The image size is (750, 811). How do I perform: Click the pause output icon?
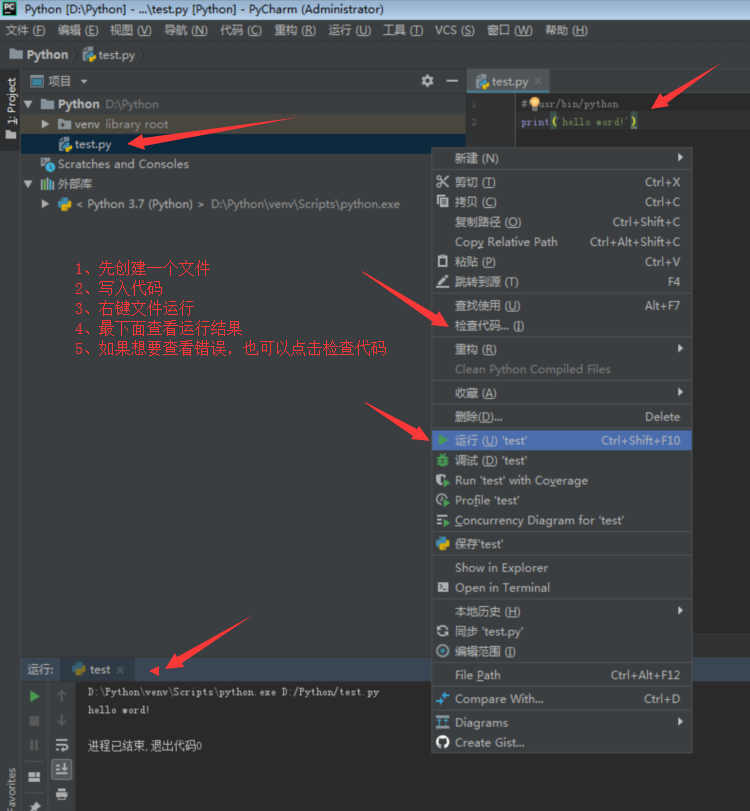(34, 745)
